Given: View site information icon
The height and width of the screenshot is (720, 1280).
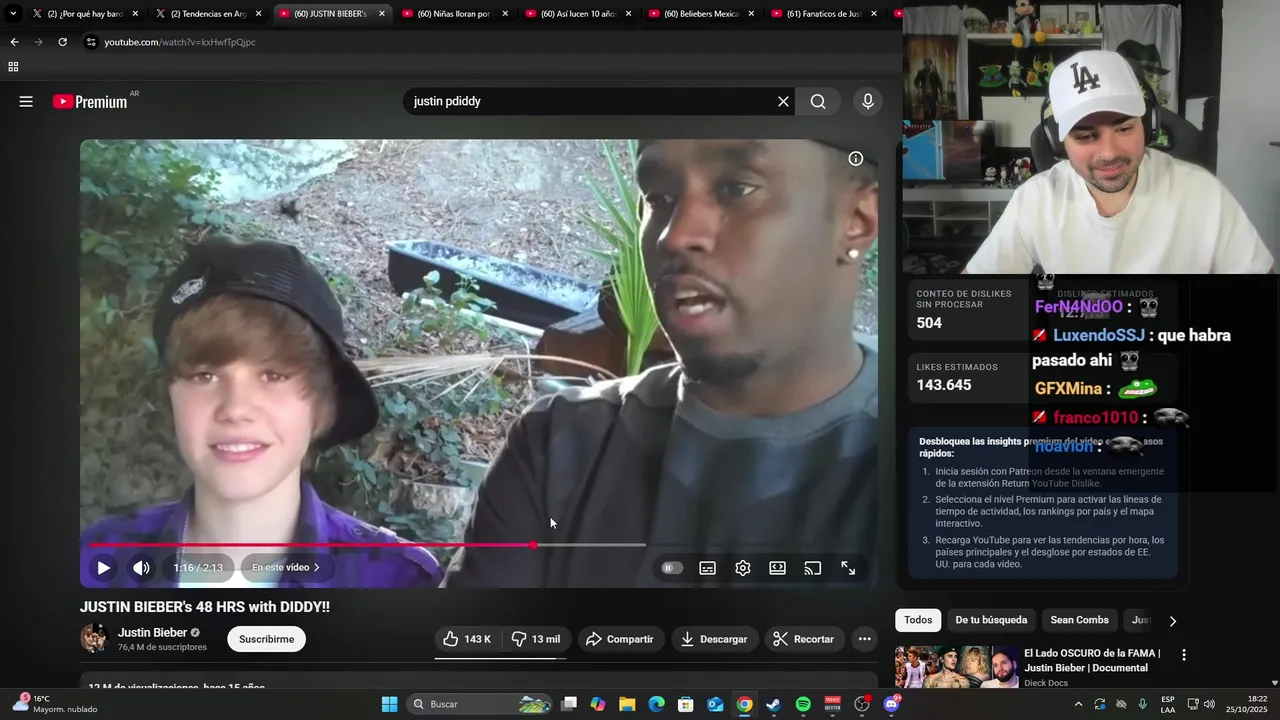Looking at the screenshot, I should (91, 42).
